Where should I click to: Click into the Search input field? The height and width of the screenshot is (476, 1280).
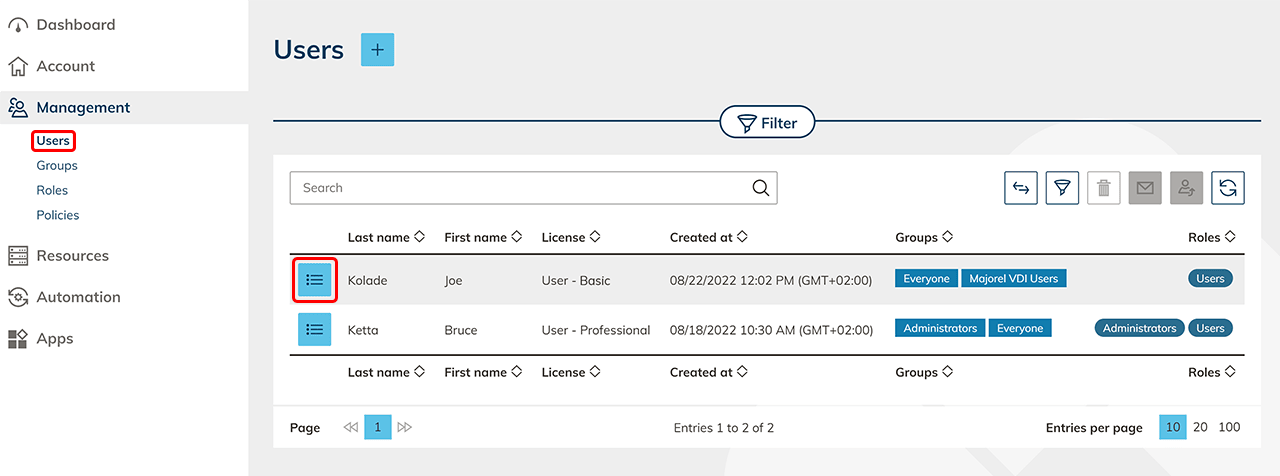[x=520, y=188]
